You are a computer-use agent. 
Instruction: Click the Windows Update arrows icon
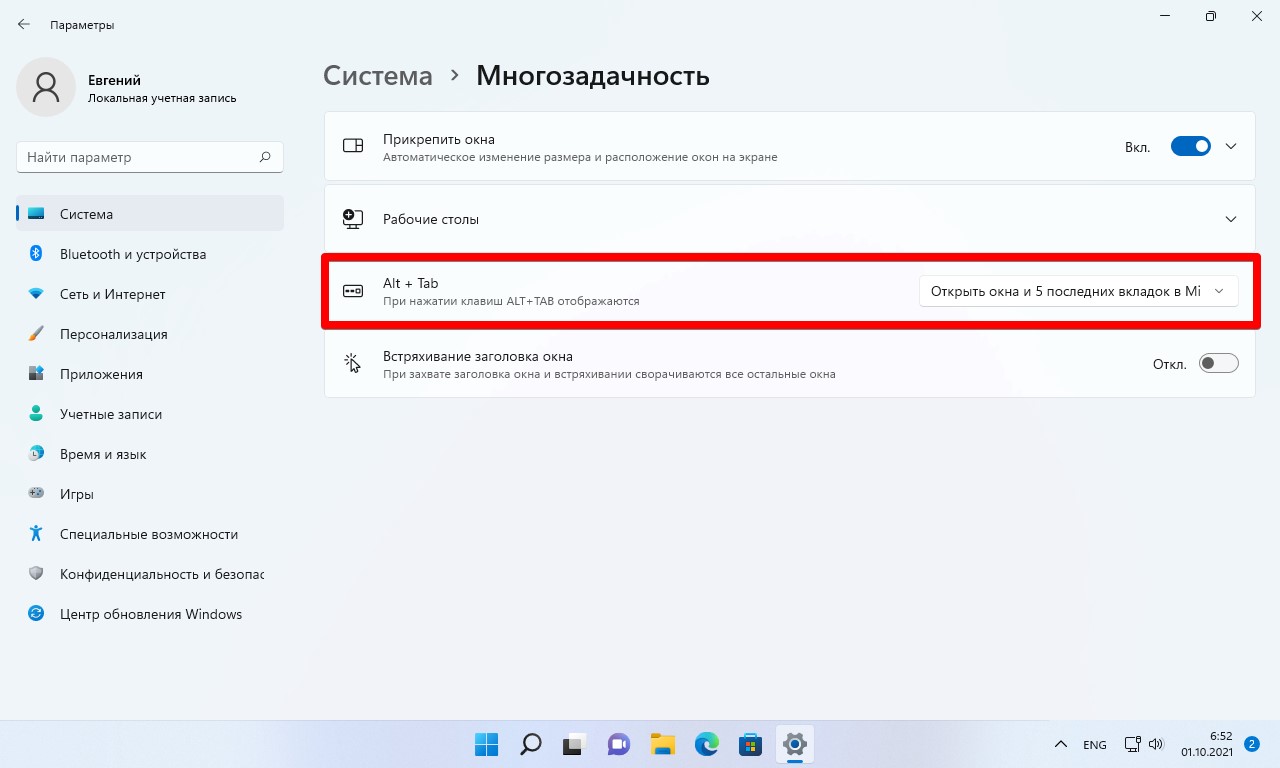click(x=36, y=614)
